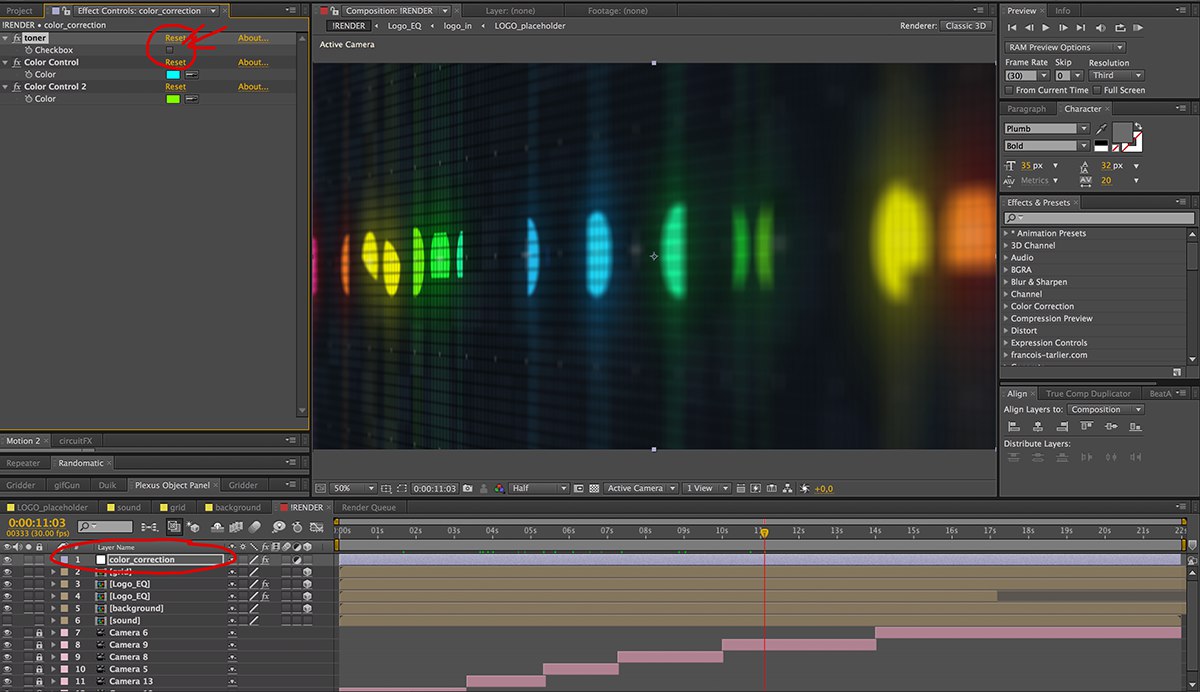Click the Play button in the Preview panel
1200x692 pixels.
1045,28
